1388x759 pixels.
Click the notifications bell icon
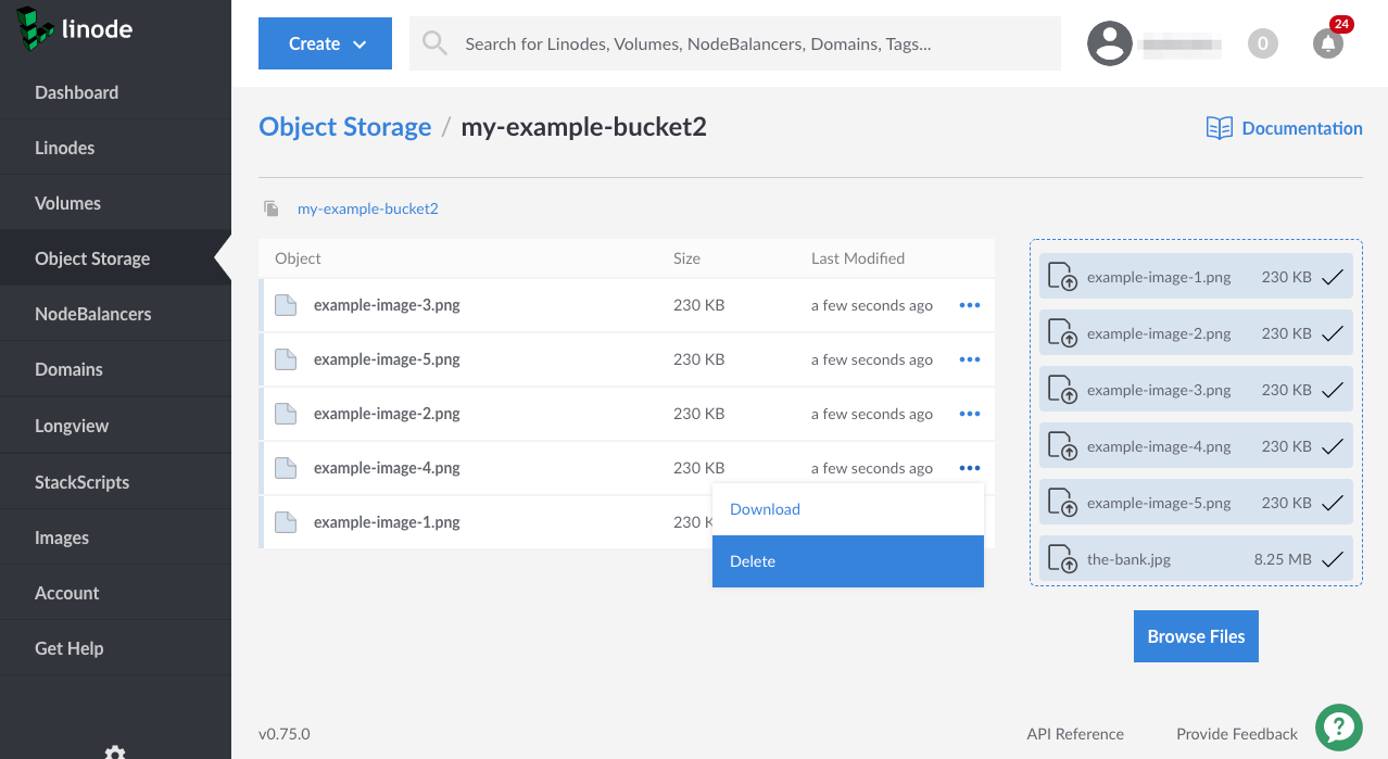tap(1327, 44)
